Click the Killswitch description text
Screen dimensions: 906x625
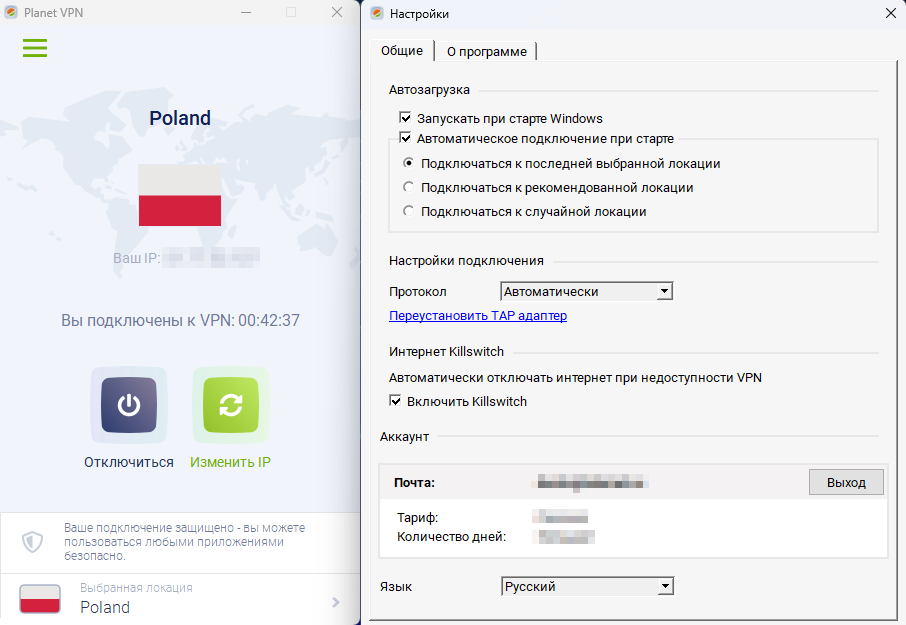coord(575,378)
